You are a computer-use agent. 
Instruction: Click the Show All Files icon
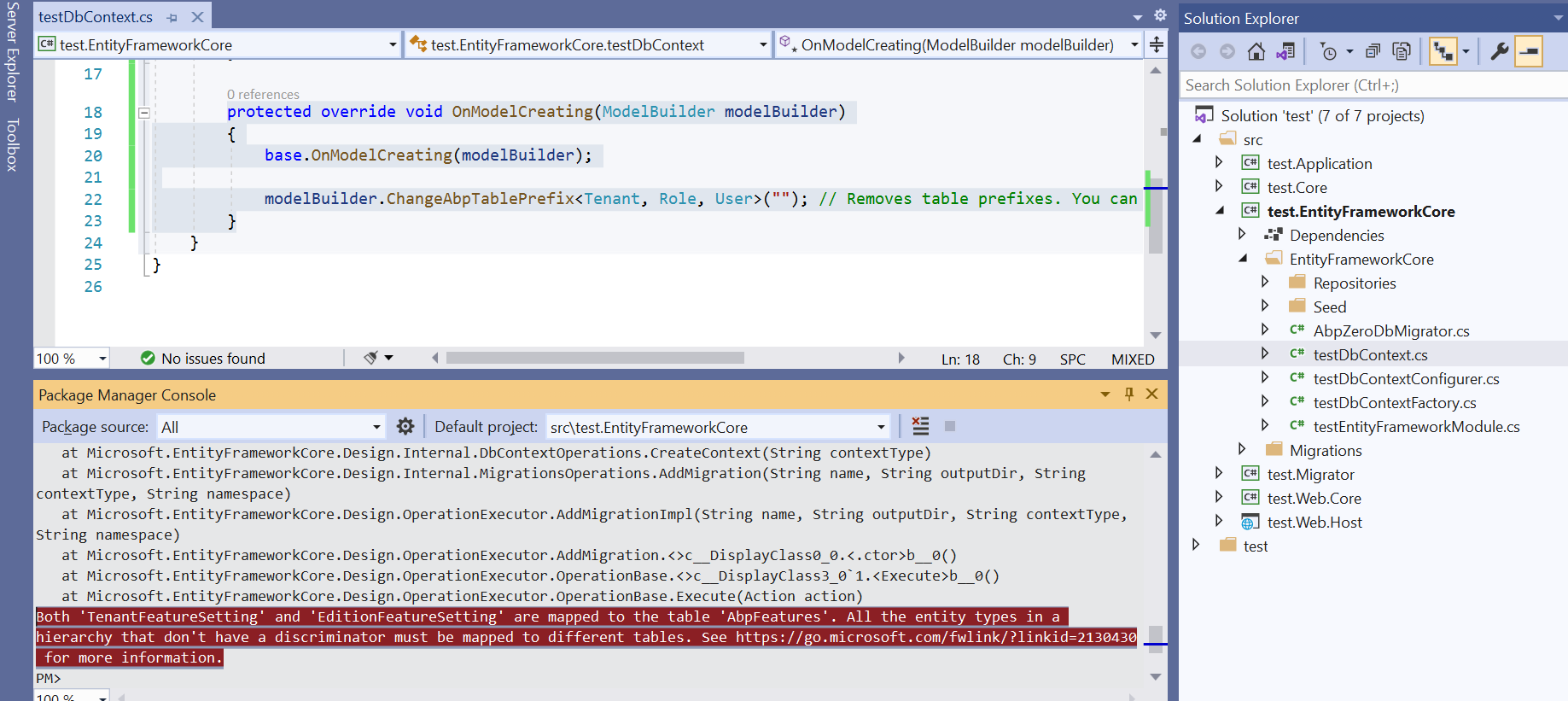pos(1401,52)
